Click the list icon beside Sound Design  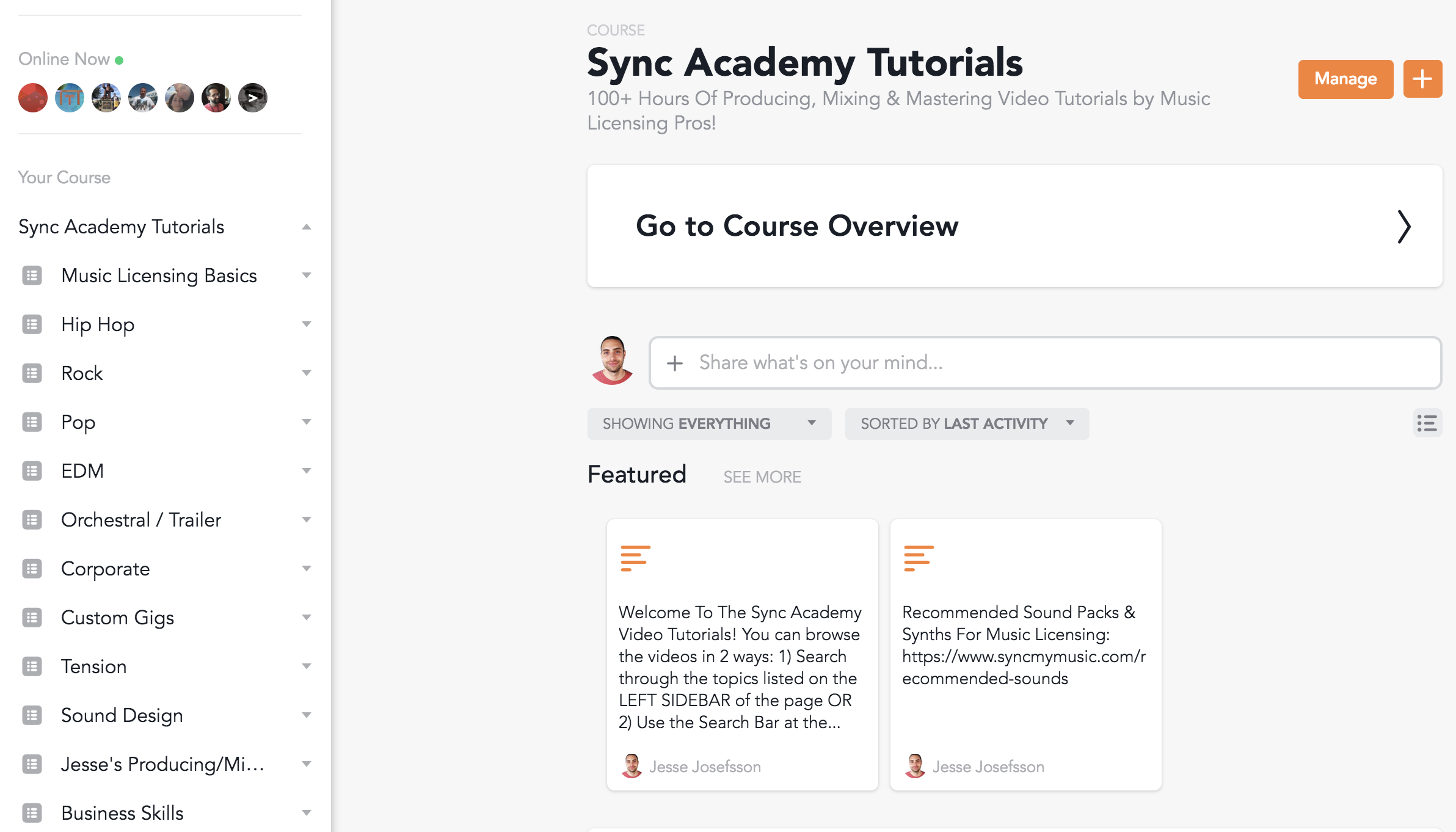[x=32, y=715]
